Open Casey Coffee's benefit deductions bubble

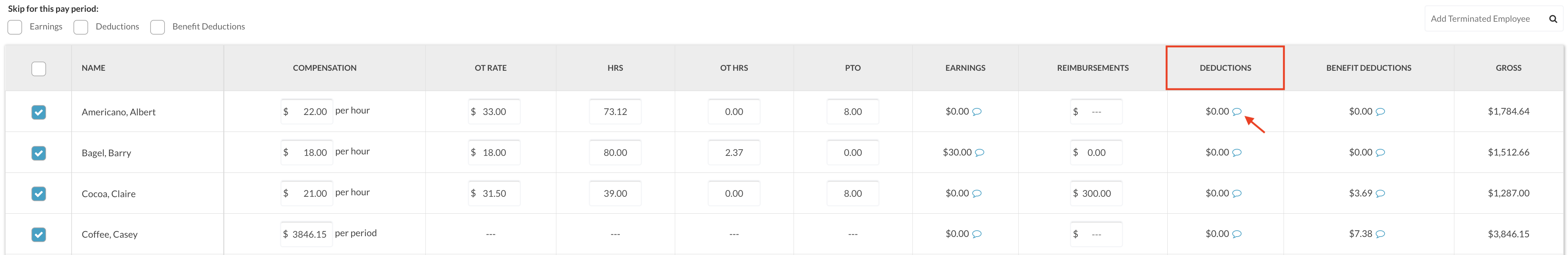point(1380,234)
